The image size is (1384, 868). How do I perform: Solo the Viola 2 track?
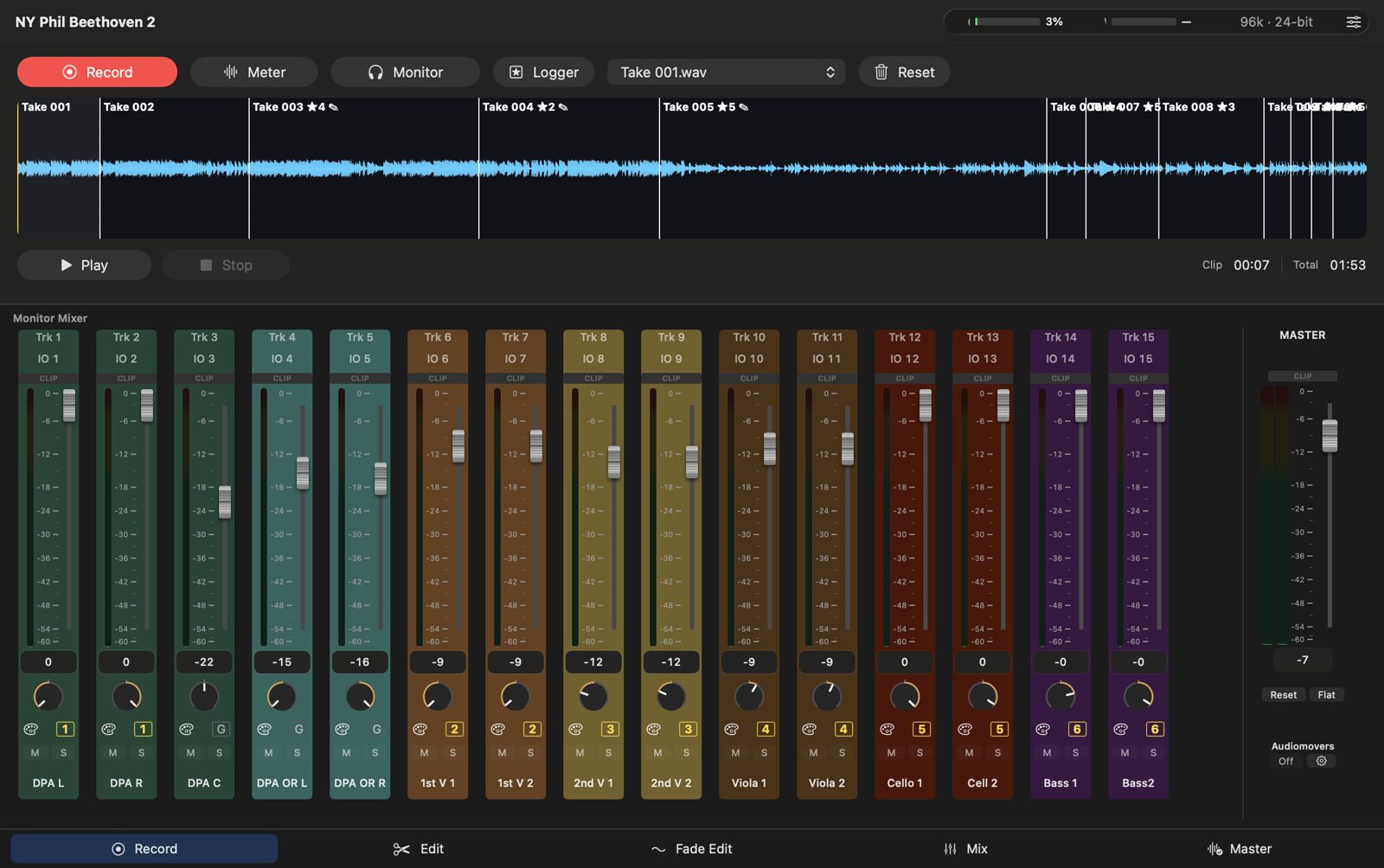coord(842,753)
